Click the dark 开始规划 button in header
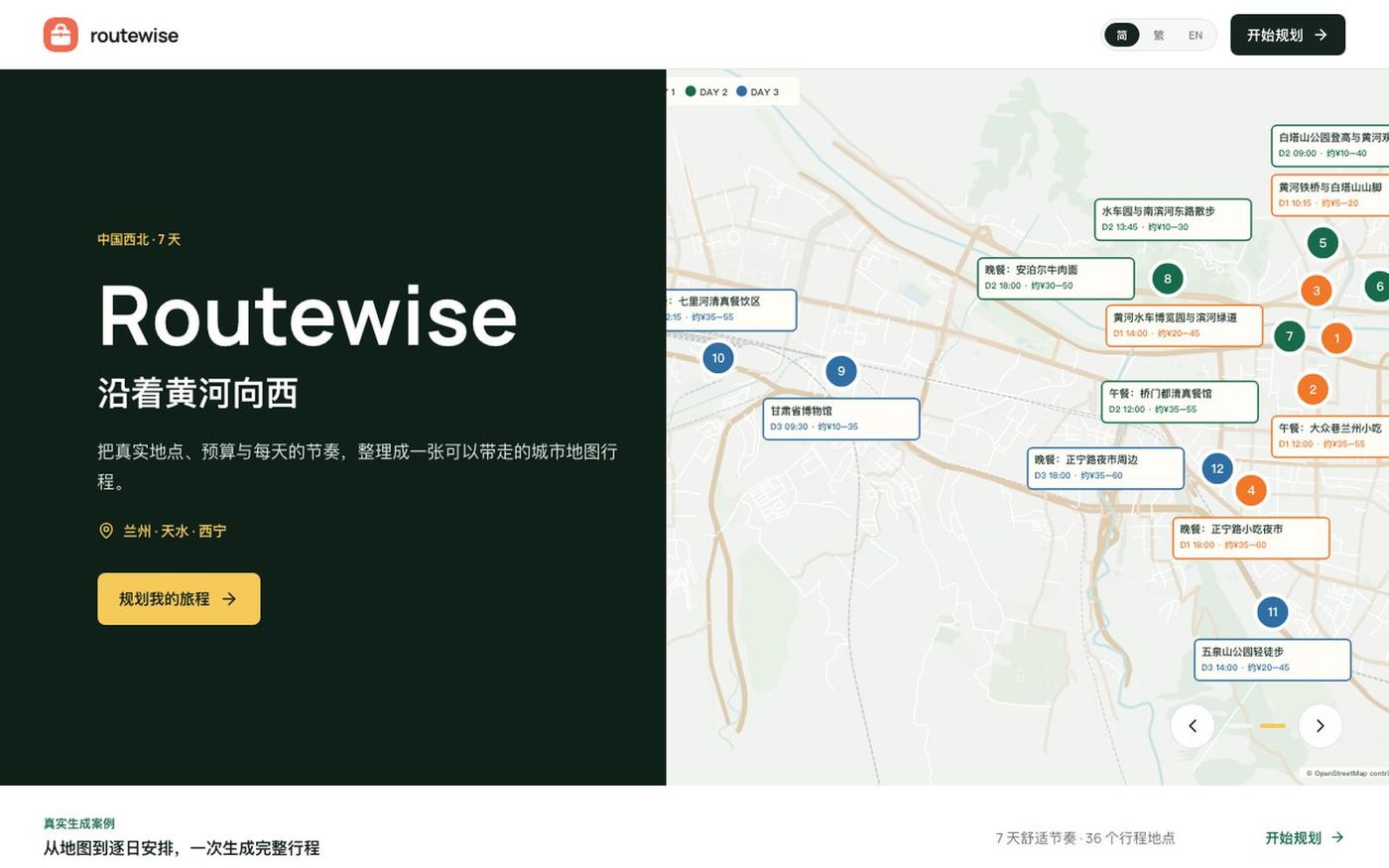1389x868 pixels. pyautogui.click(x=1288, y=35)
